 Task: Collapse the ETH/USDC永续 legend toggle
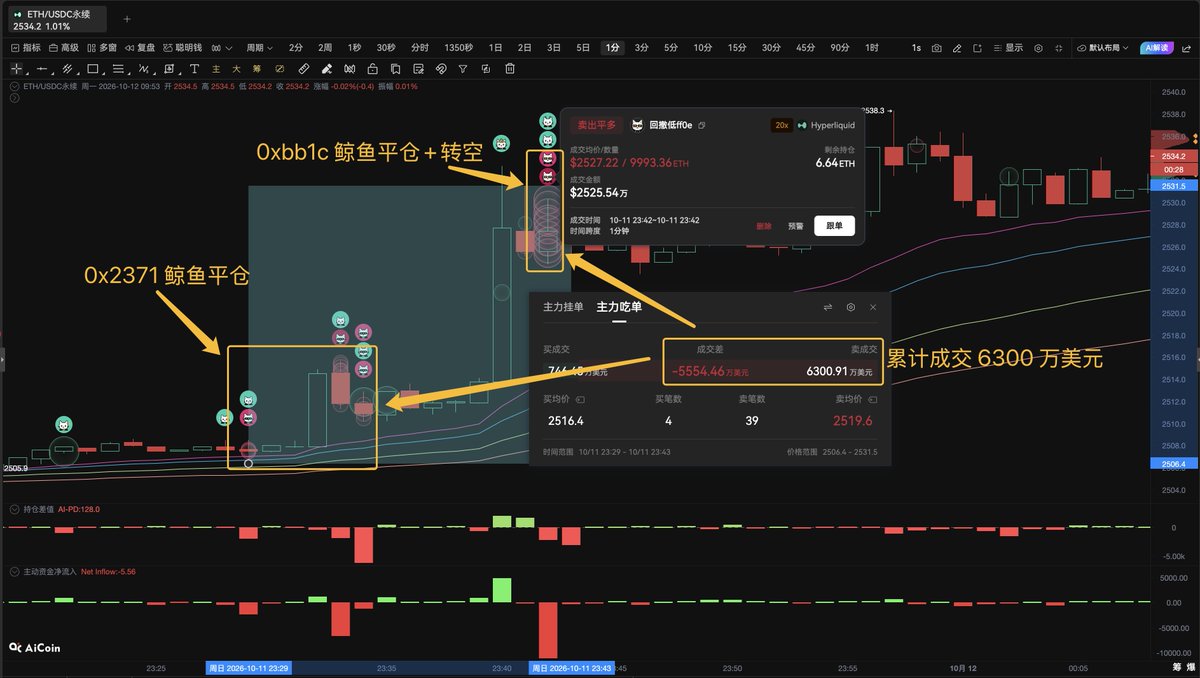(x=13, y=87)
